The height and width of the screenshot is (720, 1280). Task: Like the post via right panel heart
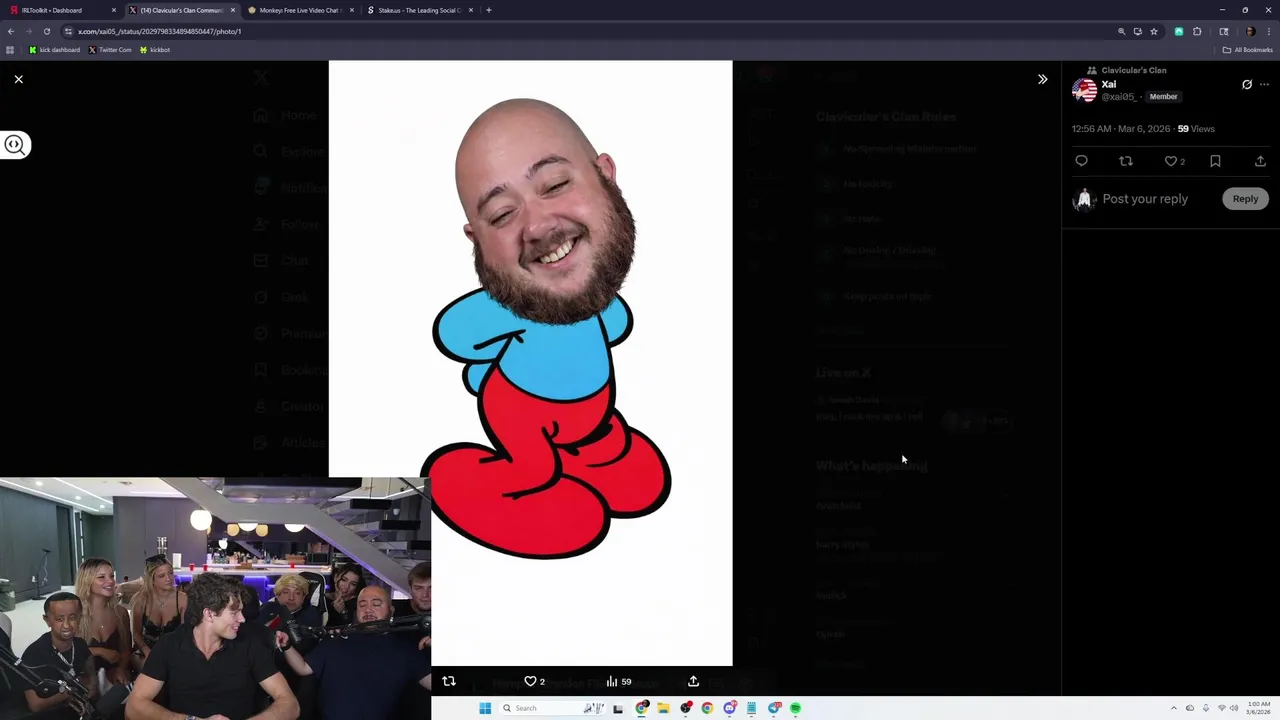pos(1170,161)
